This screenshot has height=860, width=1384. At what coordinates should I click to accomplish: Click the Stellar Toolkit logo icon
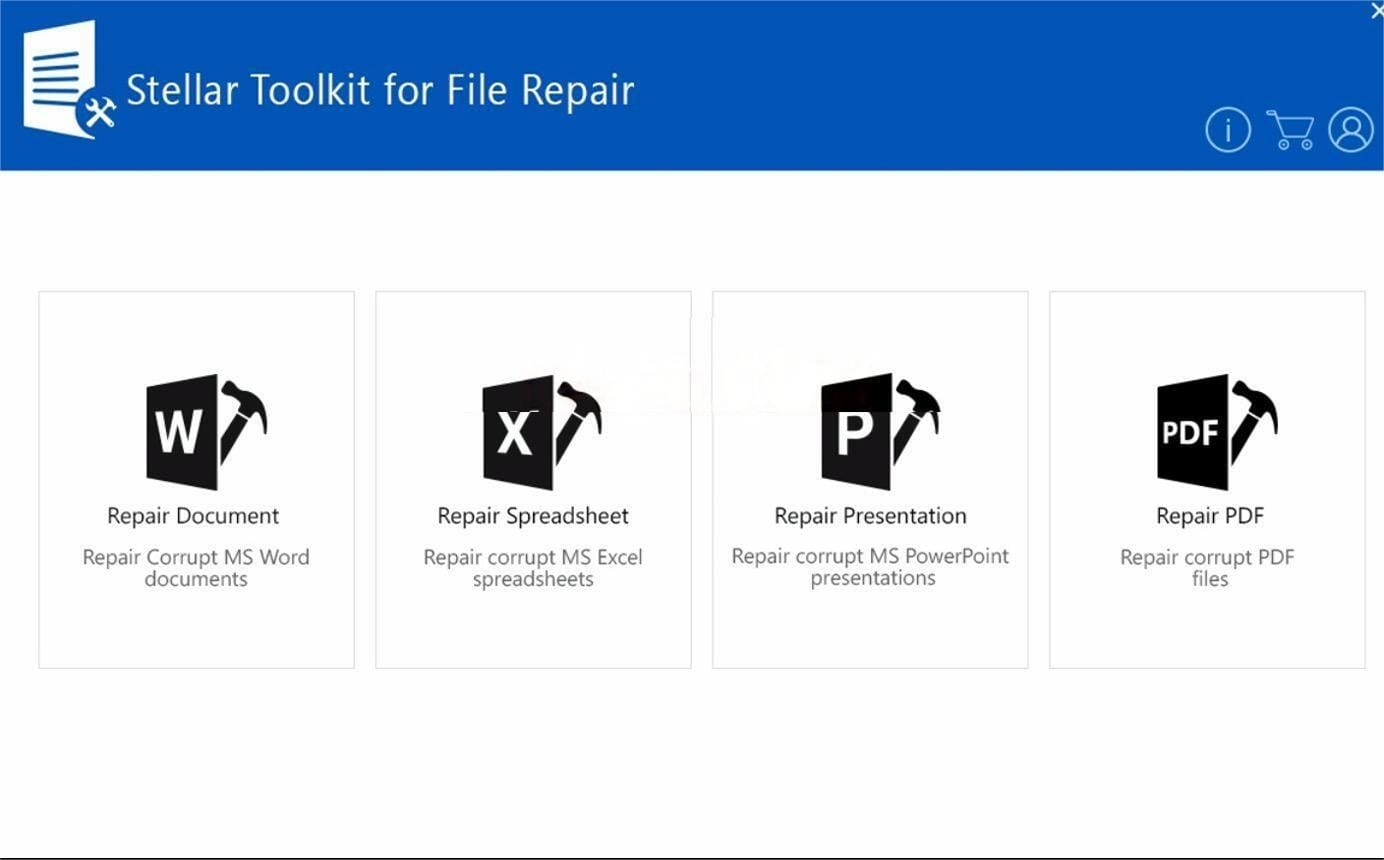(x=69, y=80)
